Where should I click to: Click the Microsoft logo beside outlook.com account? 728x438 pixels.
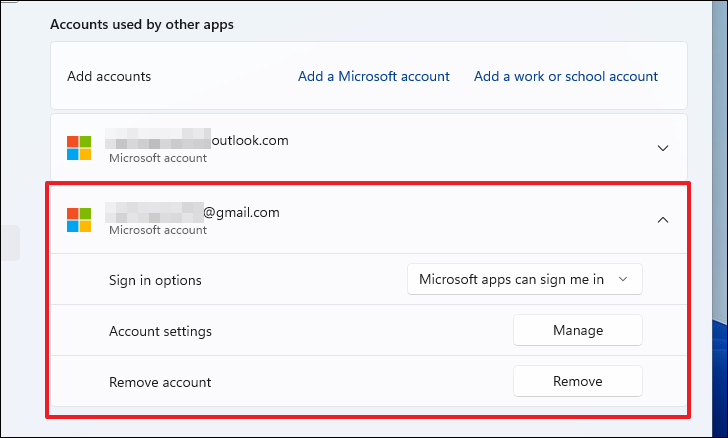(x=79, y=148)
